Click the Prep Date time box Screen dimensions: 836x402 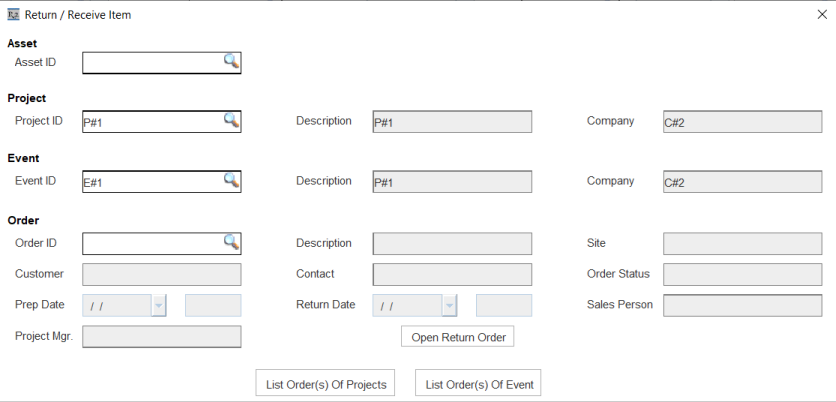(x=213, y=305)
